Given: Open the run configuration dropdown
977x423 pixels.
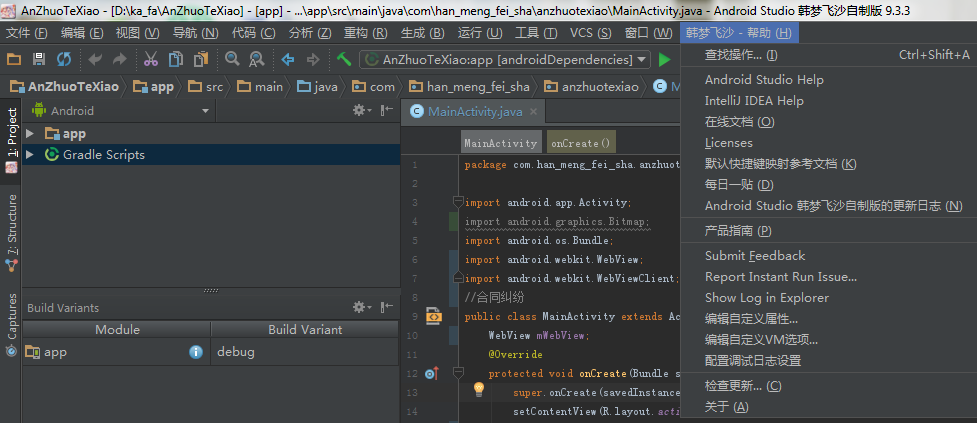Looking at the screenshot, I should click(x=505, y=60).
